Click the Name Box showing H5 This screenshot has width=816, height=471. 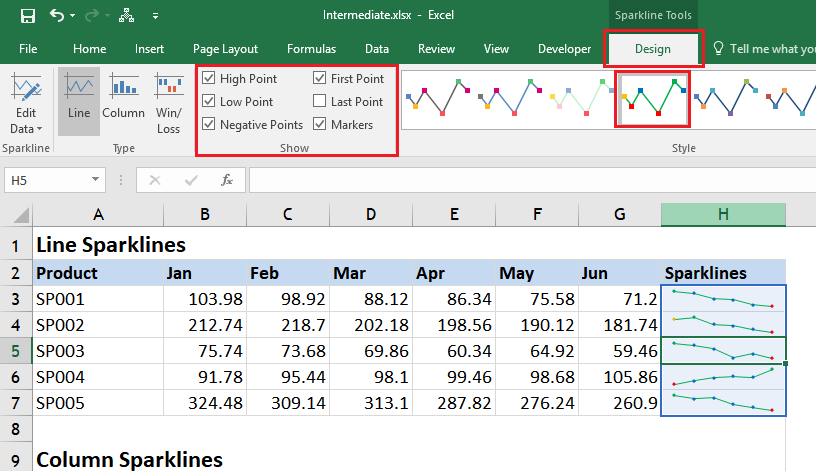coord(46,180)
